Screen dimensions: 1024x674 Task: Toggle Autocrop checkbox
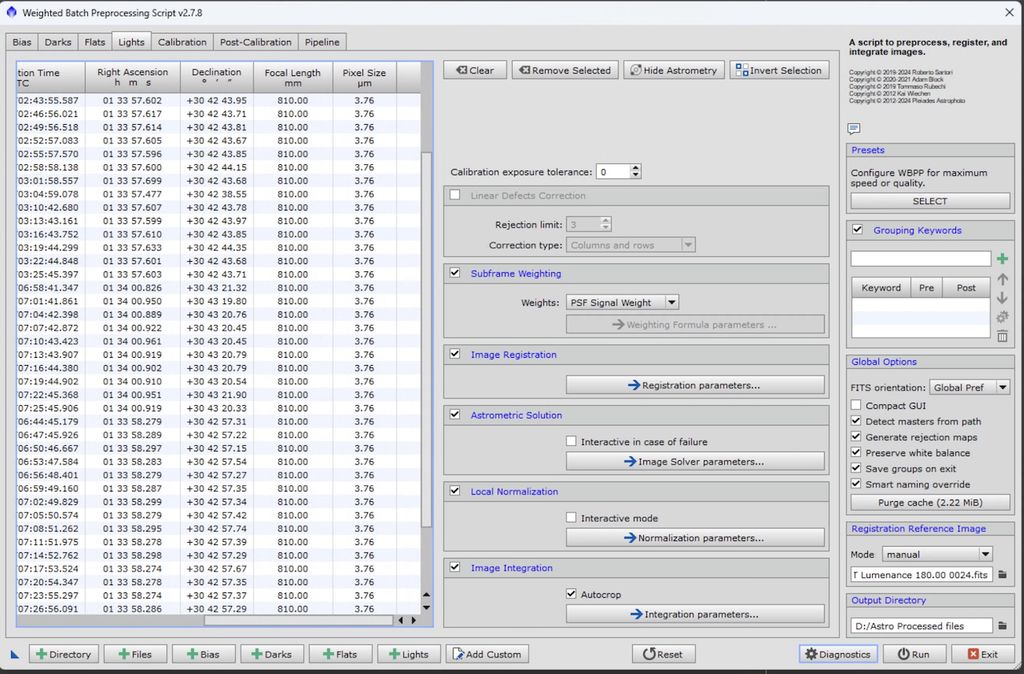pos(571,594)
